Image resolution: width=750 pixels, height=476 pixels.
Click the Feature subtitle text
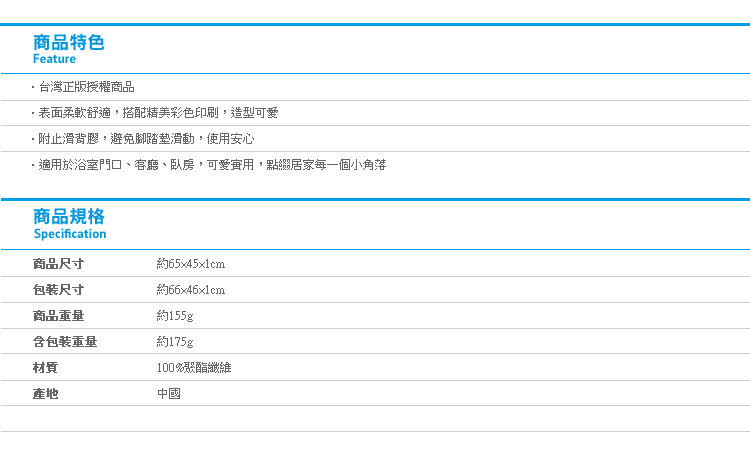54,59
